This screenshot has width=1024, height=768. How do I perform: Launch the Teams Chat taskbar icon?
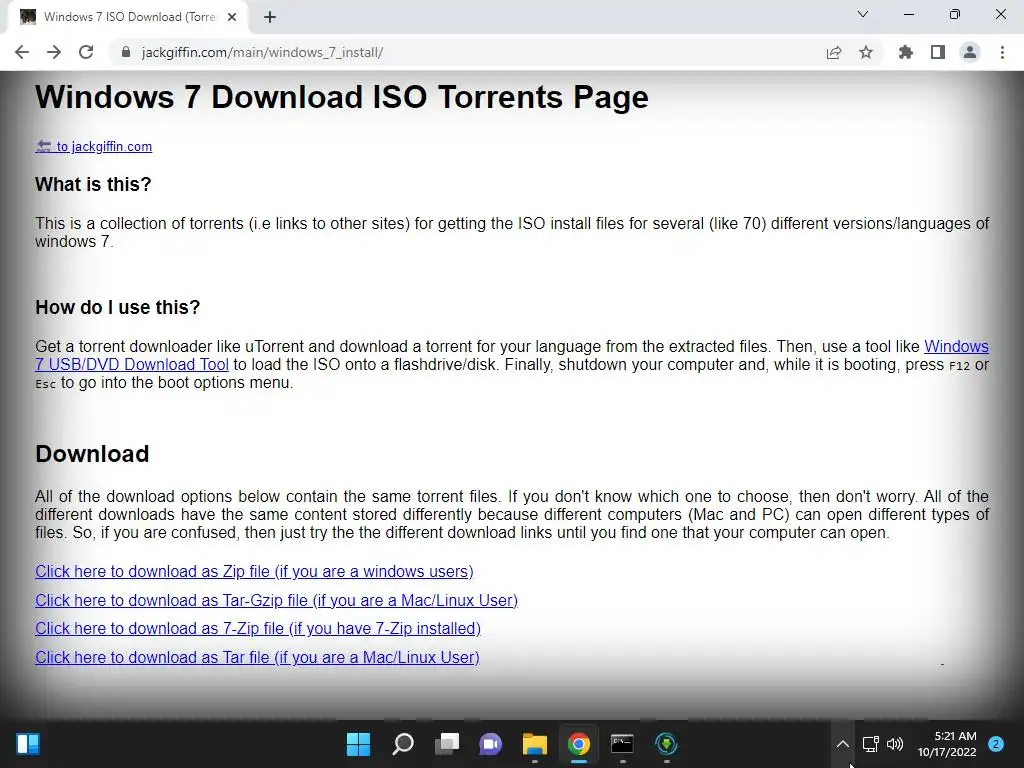[x=490, y=744]
